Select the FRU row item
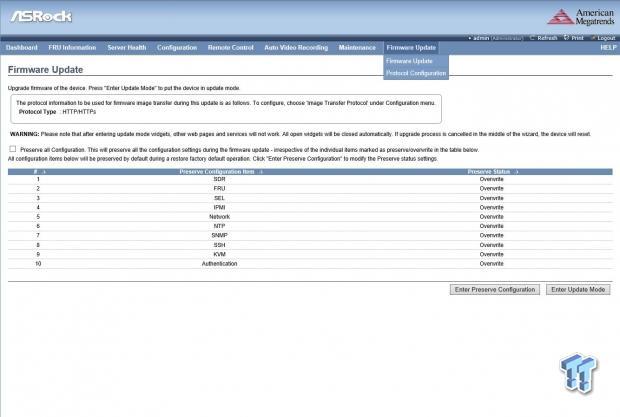The height and width of the screenshot is (417, 620). (x=219, y=189)
